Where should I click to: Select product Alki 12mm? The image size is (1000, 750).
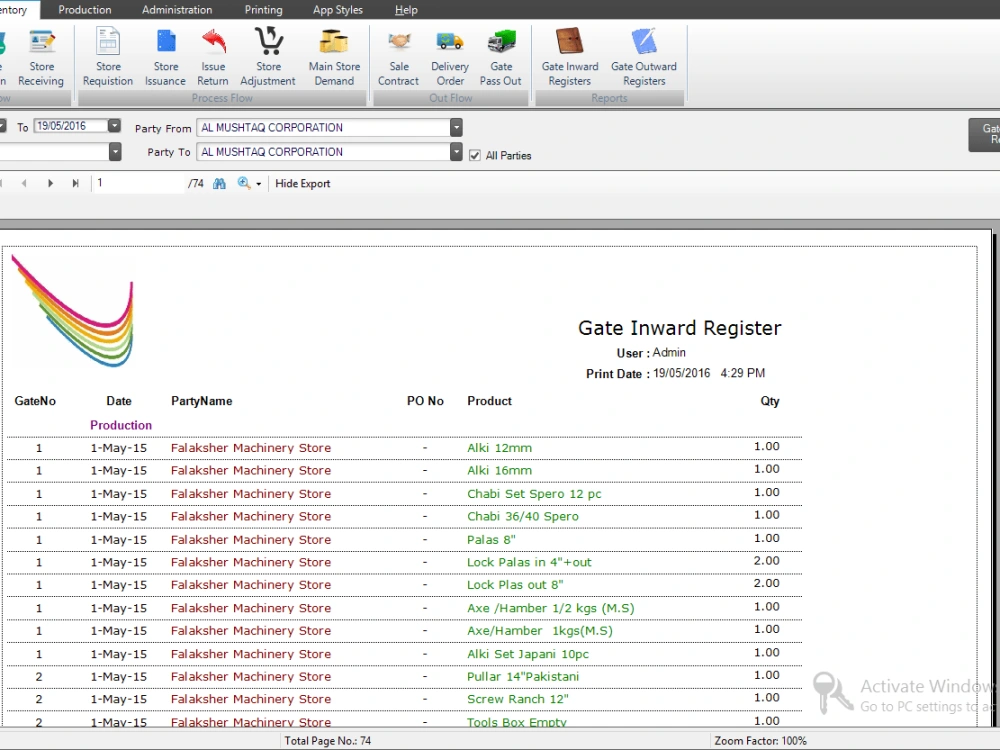(499, 448)
